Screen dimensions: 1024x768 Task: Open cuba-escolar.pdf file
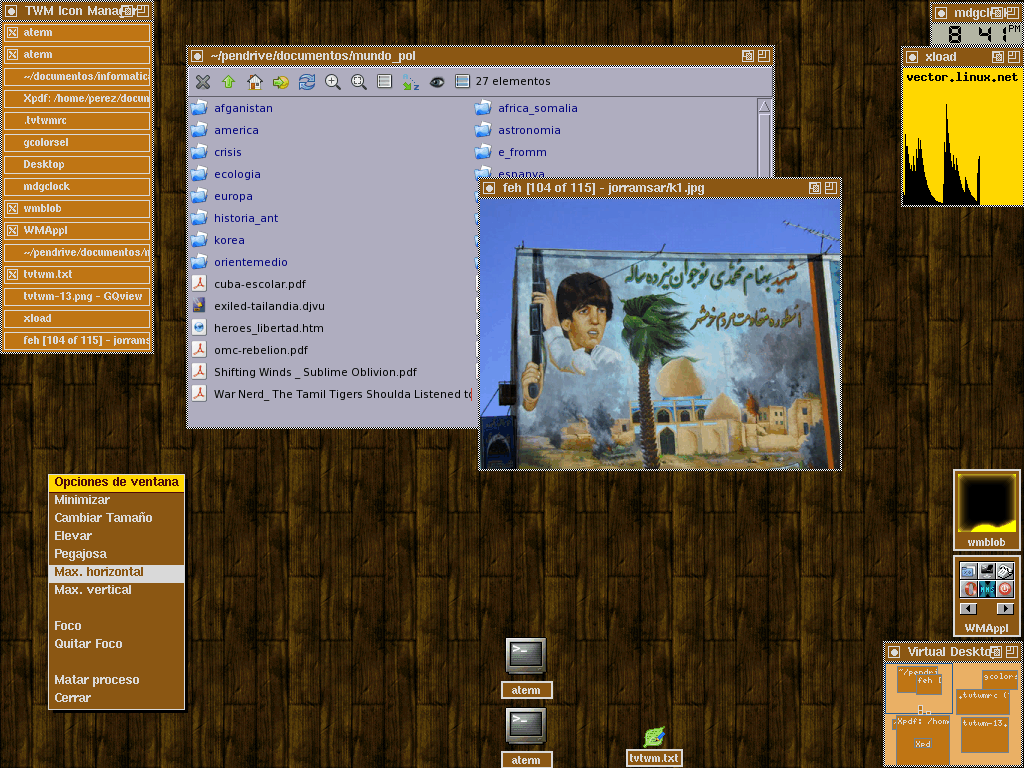click(x=259, y=284)
